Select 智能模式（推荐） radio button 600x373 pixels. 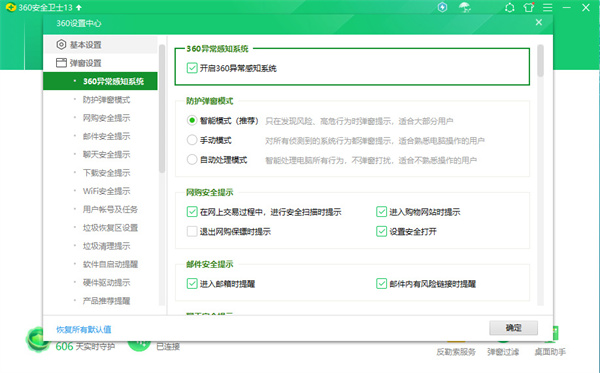192,121
